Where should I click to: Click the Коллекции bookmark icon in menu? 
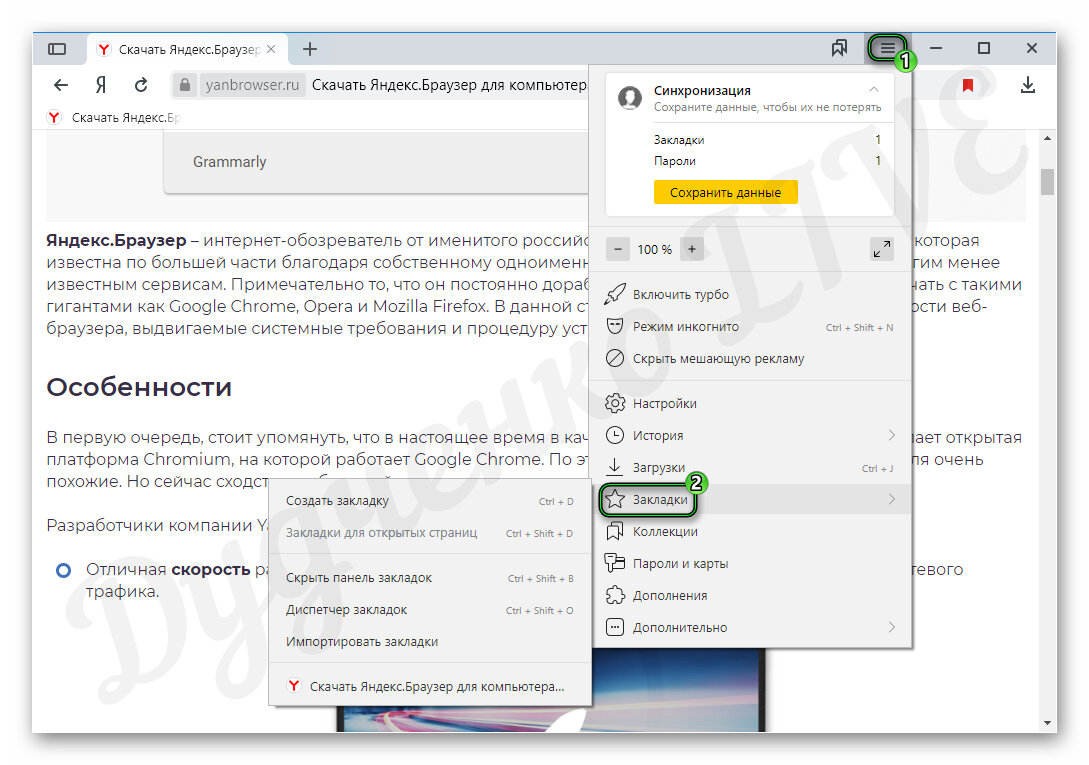[615, 532]
